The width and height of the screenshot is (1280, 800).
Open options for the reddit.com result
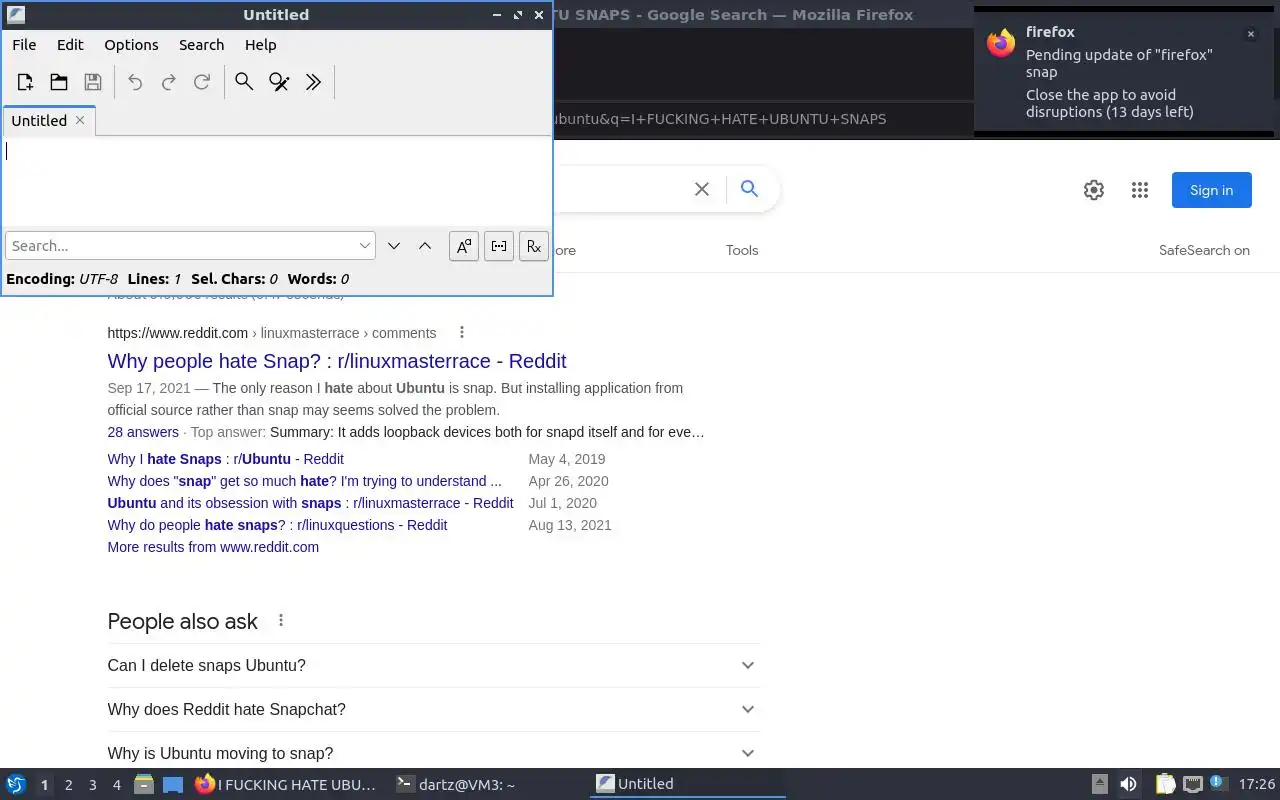point(461,332)
